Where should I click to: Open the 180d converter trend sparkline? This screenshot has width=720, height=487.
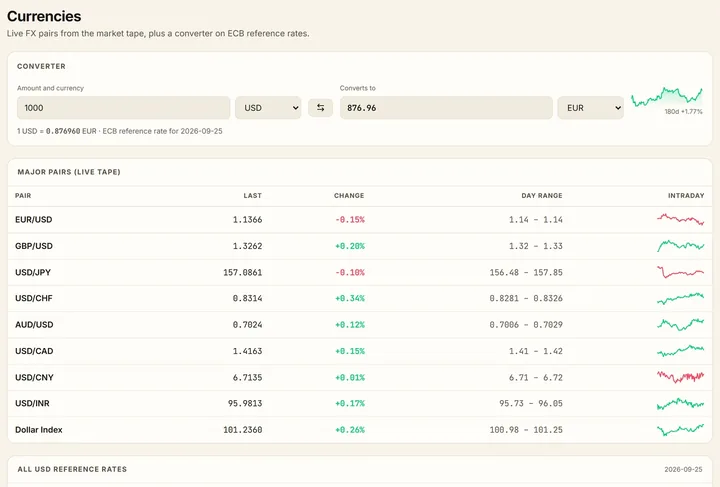click(x=667, y=97)
